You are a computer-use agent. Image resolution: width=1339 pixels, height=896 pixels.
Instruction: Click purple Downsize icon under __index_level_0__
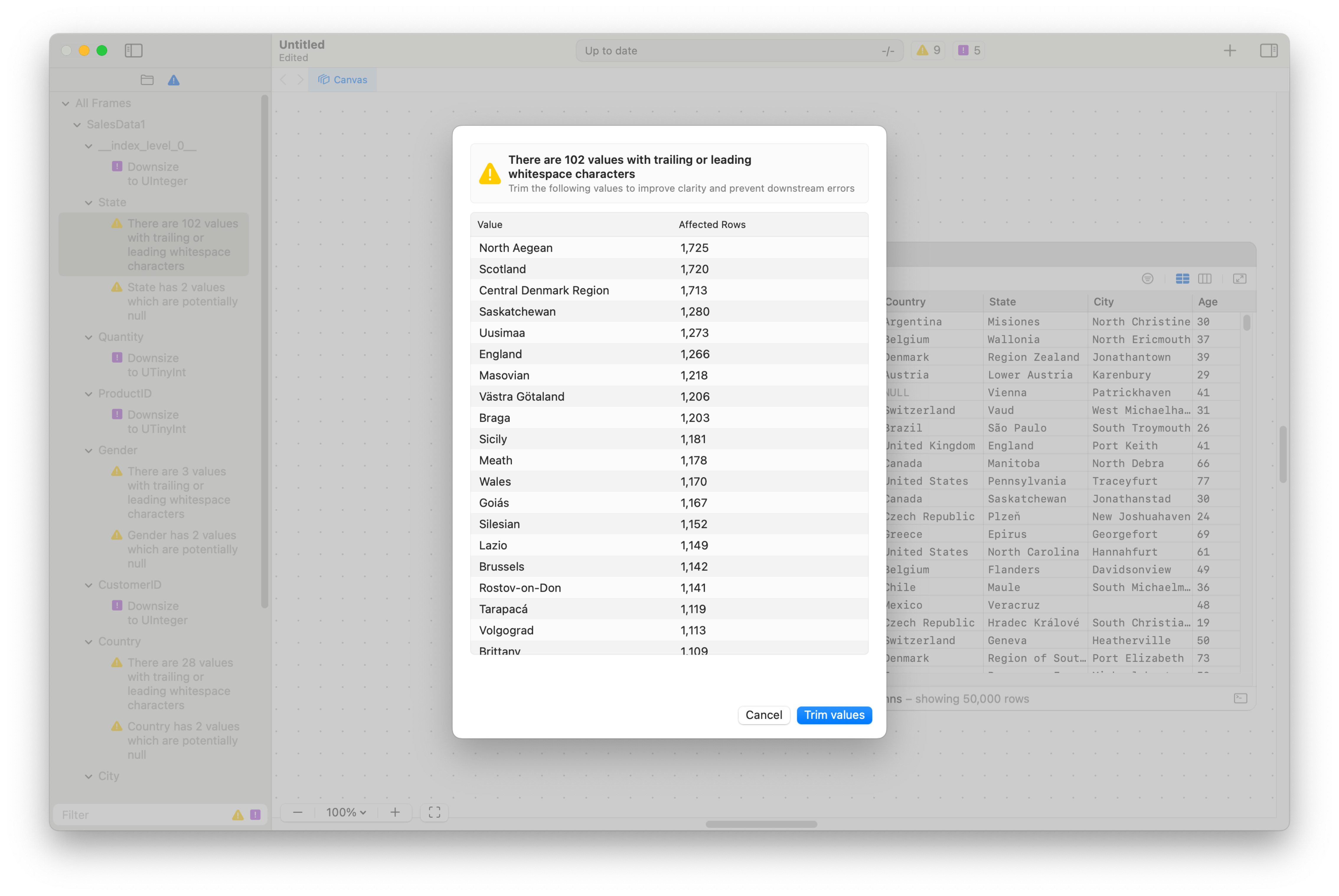click(x=117, y=166)
